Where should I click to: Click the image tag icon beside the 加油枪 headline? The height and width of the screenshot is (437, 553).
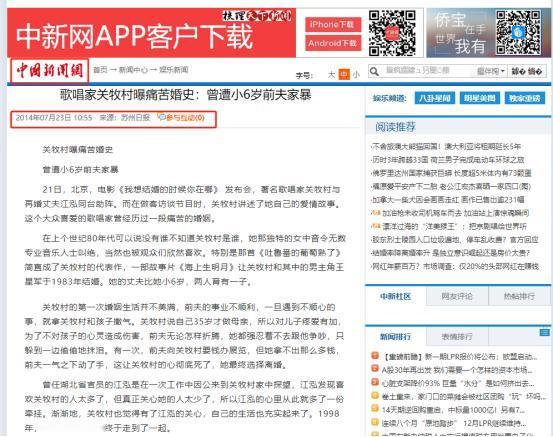coord(376,213)
